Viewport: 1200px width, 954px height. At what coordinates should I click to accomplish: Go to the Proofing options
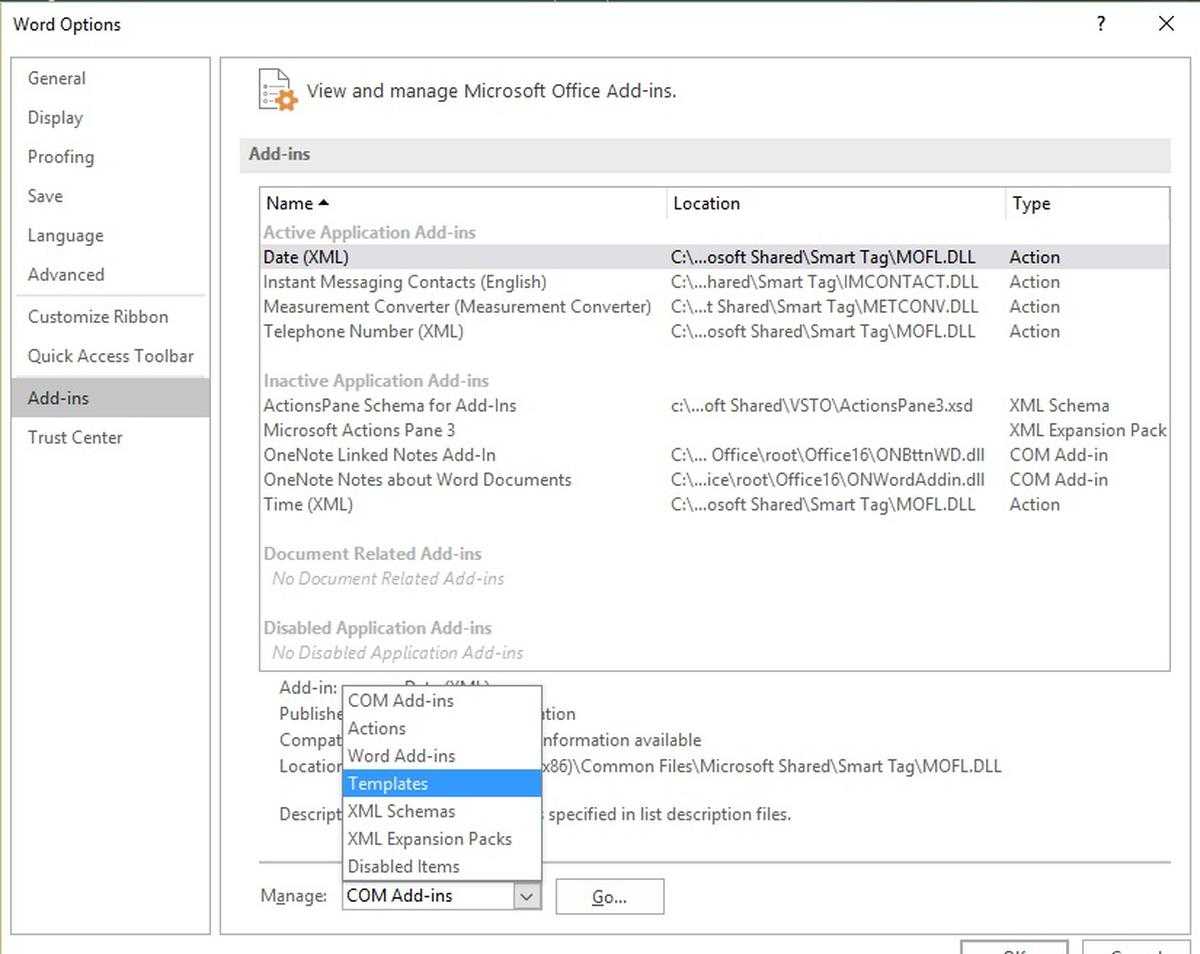(x=61, y=157)
